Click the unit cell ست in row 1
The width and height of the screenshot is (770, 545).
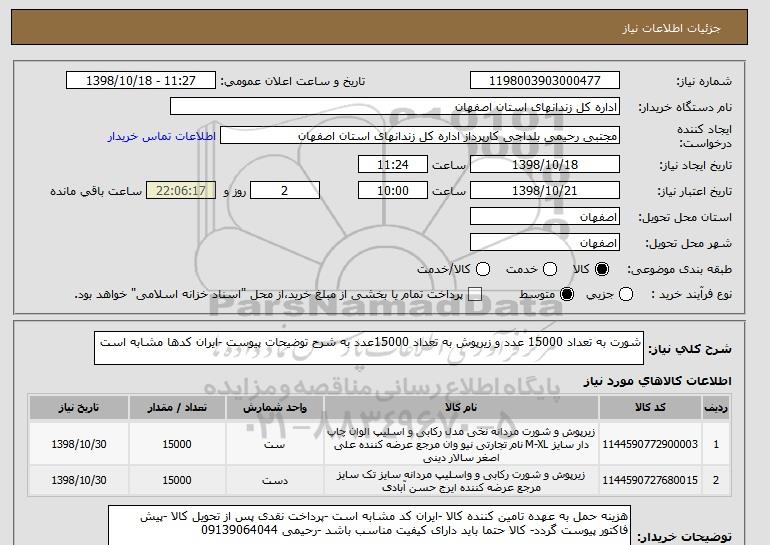[275, 444]
